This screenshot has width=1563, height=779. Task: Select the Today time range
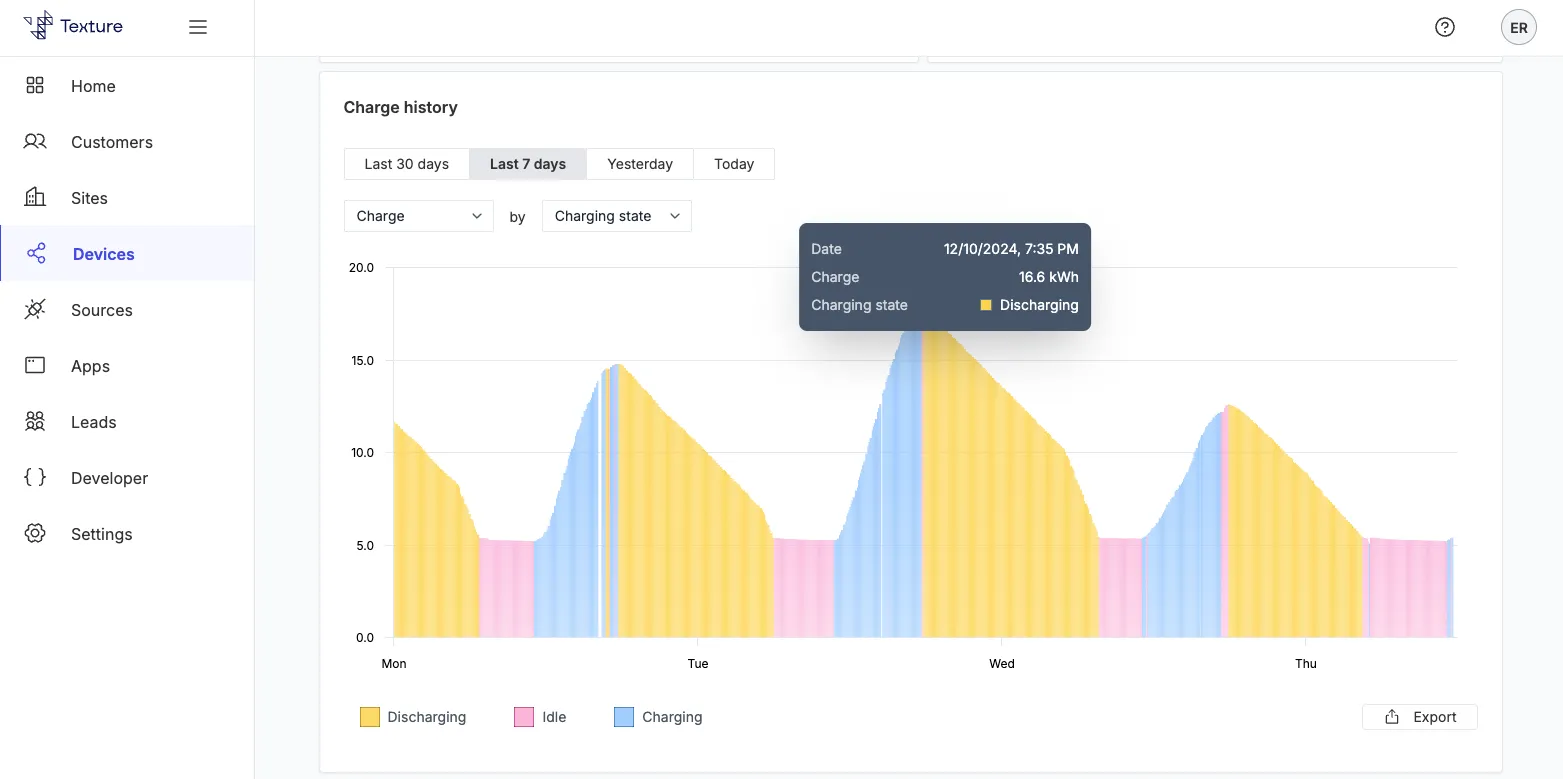point(734,164)
